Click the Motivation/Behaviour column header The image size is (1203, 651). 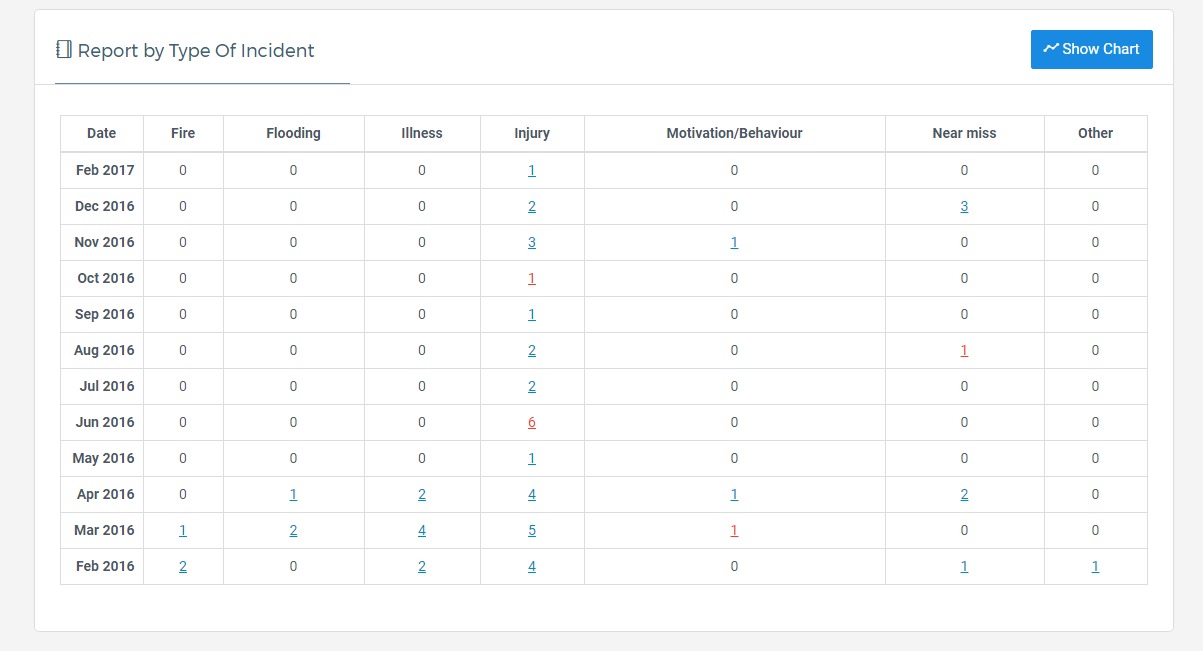coord(734,133)
